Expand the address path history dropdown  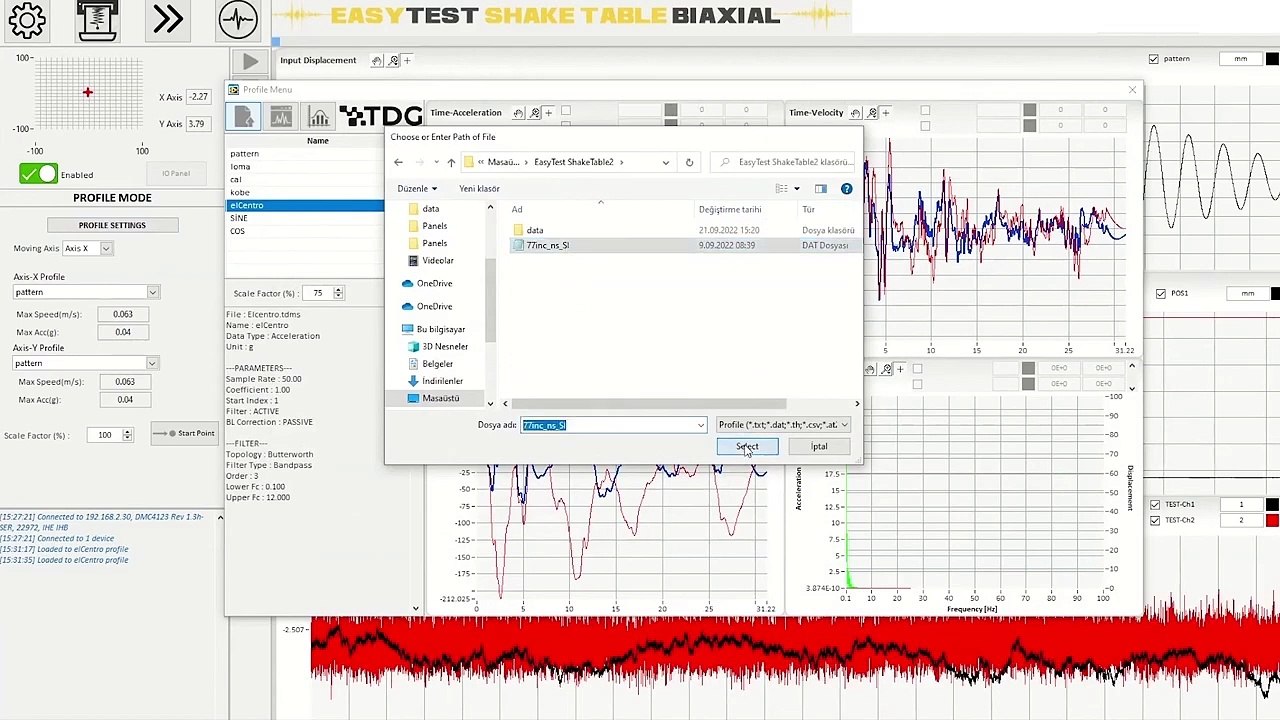[665, 162]
